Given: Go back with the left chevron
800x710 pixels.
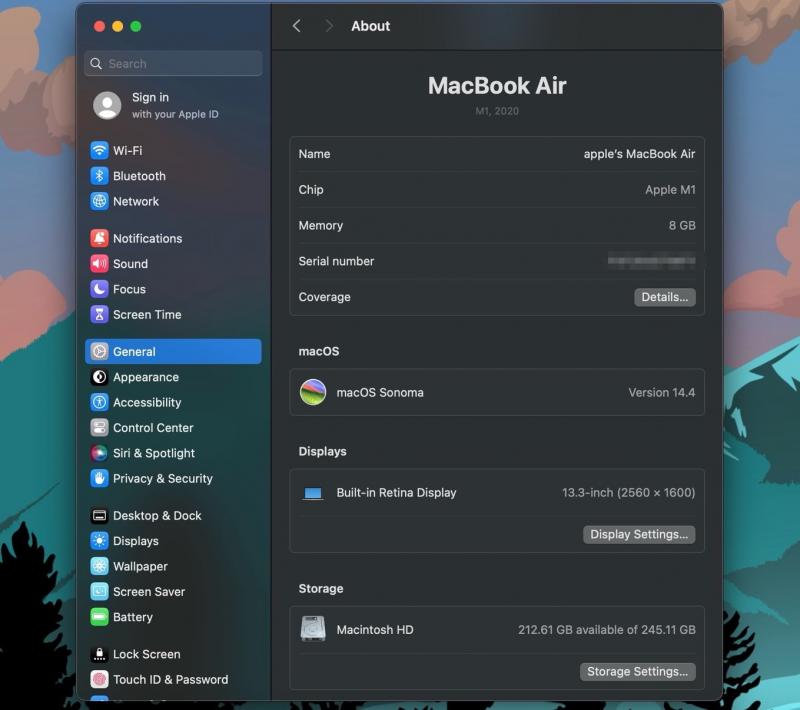Looking at the screenshot, I should pyautogui.click(x=297, y=26).
